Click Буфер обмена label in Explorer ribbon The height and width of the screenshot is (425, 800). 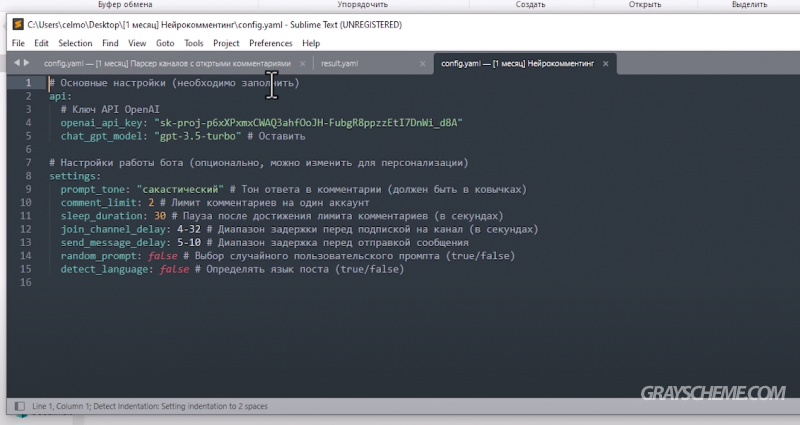(125, 5)
